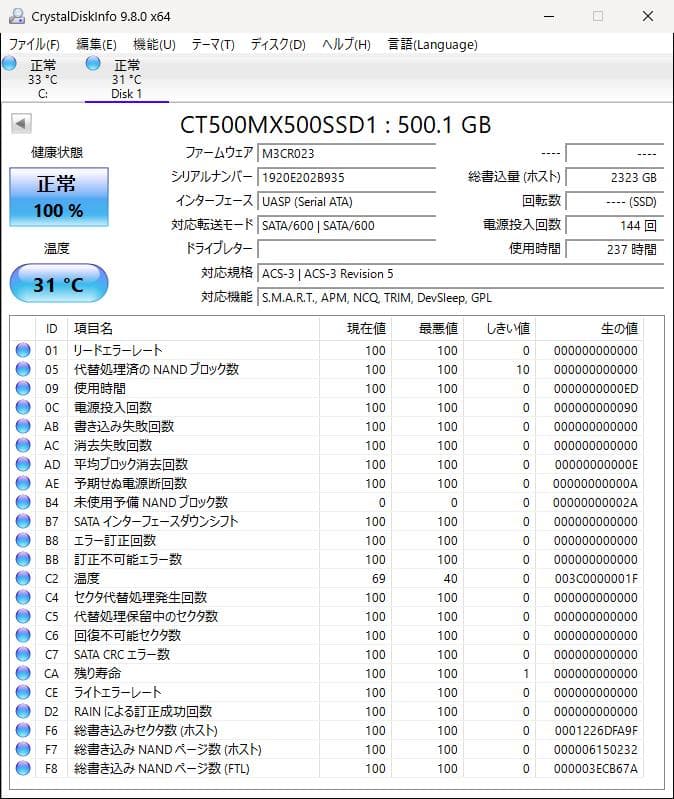This screenshot has height=799, width=674.
Task: Click the 31 °C temperature button
Action: pyautogui.click(x=59, y=283)
